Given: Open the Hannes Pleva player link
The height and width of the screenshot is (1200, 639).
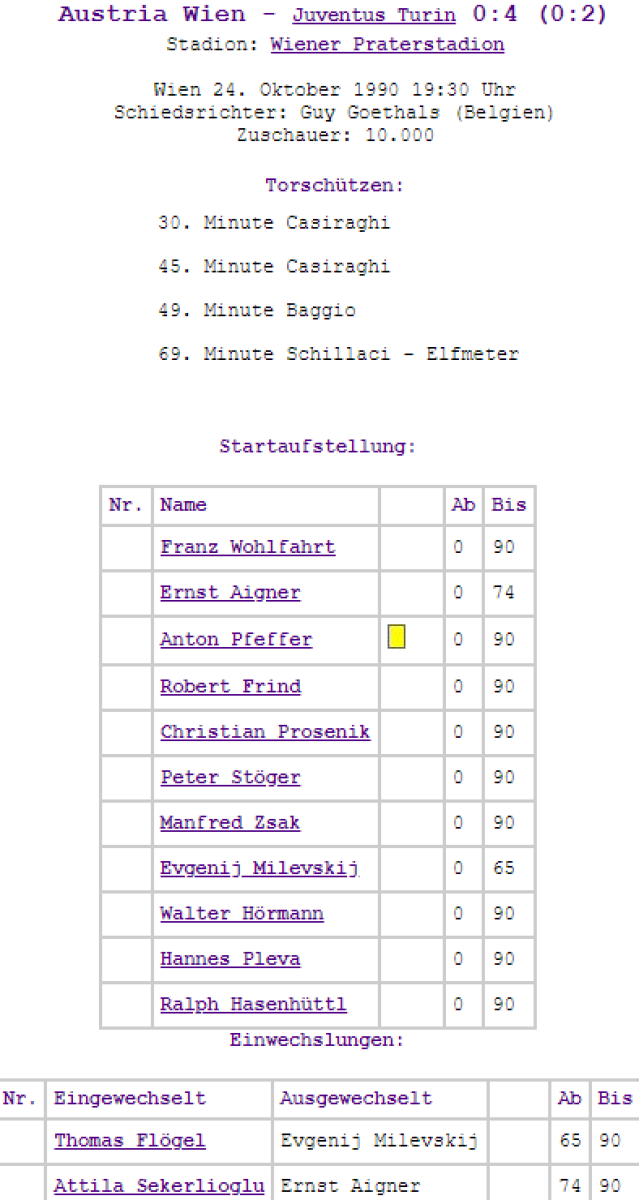Looking at the screenshot, I should (230, 959).
